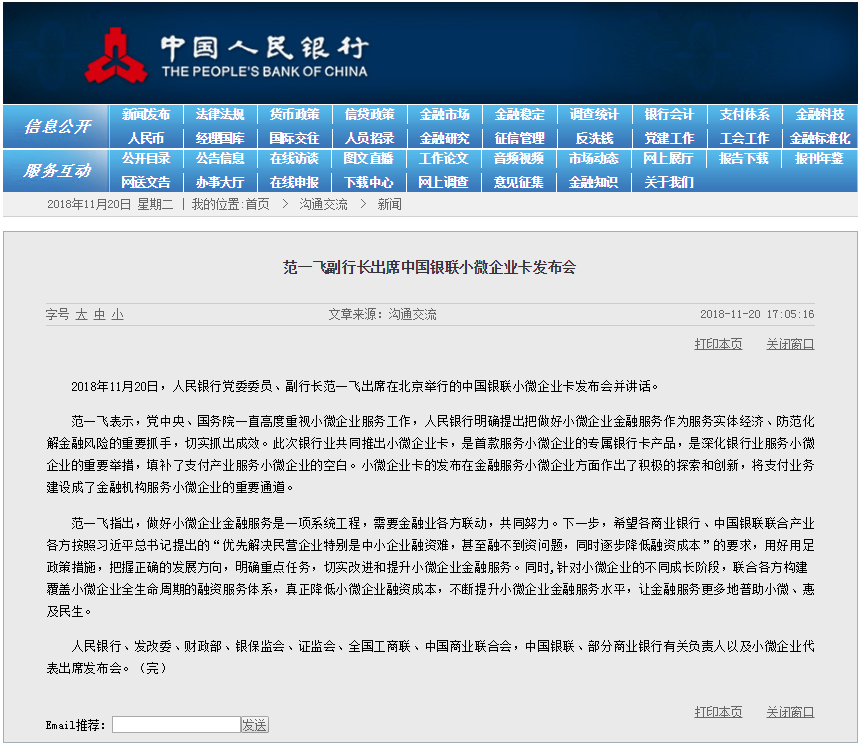Click top 关闭窗口 link
The width and height of the screenshot is (863, 748).
[x=790, y=344]
